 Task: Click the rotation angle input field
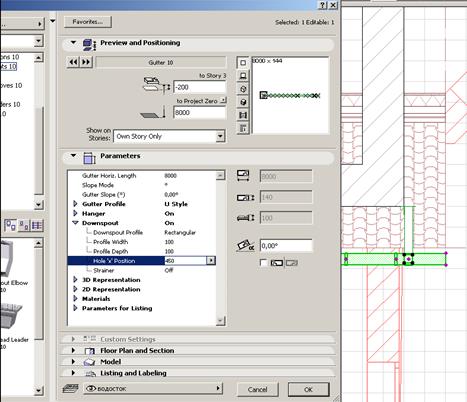pos(286,246)
